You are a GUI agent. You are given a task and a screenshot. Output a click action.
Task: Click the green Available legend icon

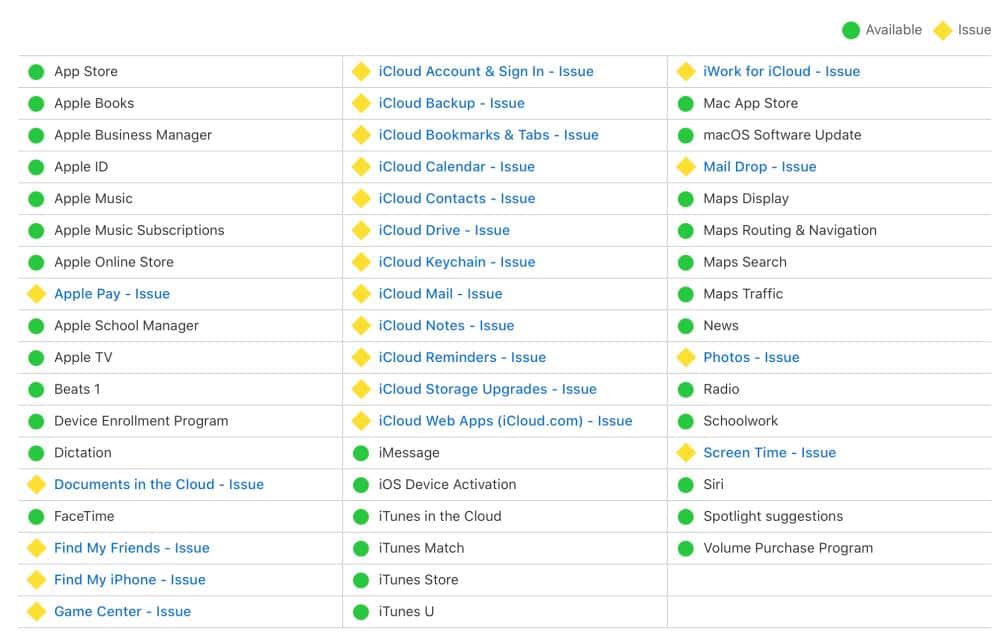point(851,30)
